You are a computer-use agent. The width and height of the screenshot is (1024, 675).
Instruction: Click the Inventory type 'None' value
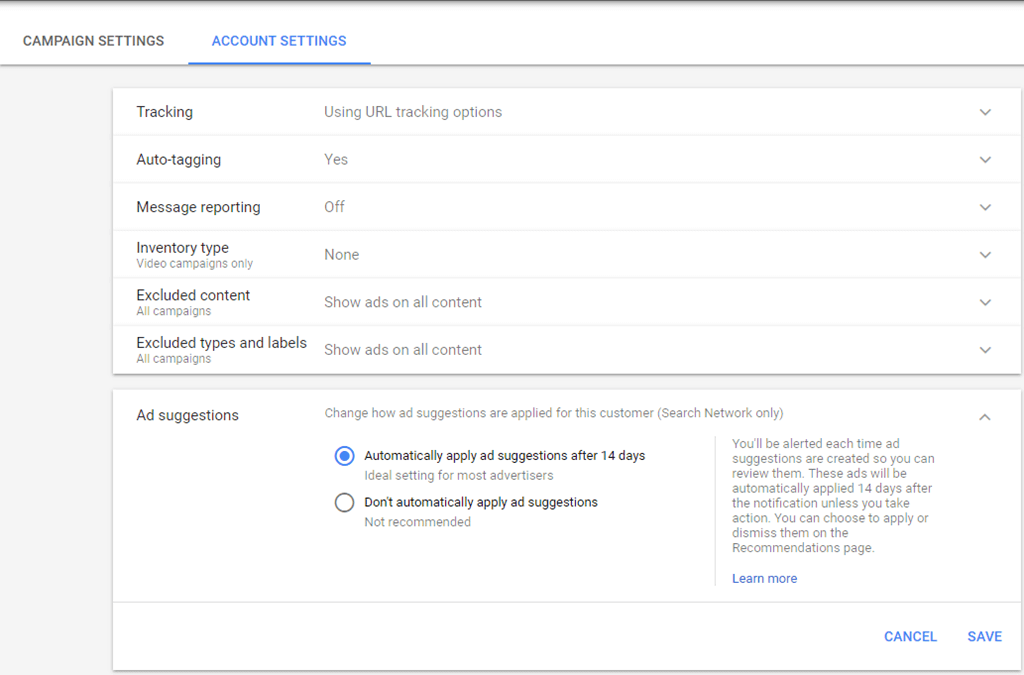(341, 255)
